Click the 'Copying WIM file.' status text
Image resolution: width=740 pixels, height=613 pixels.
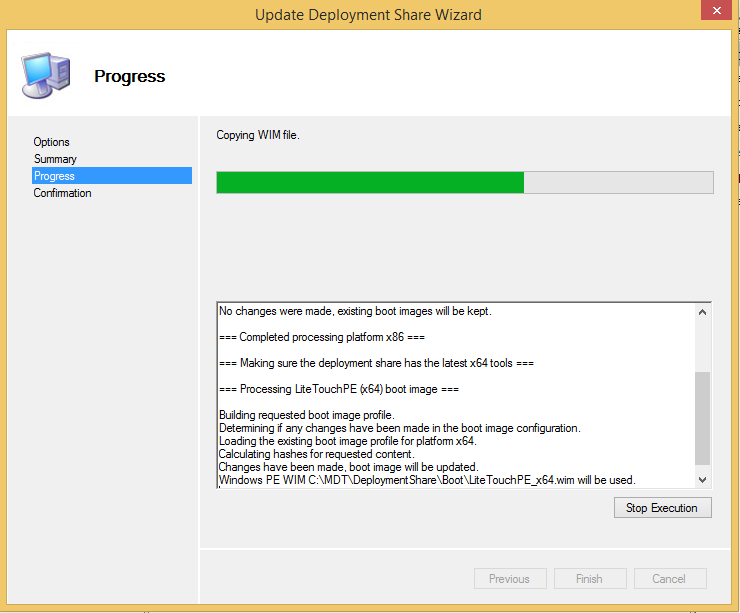coord(258,135)
